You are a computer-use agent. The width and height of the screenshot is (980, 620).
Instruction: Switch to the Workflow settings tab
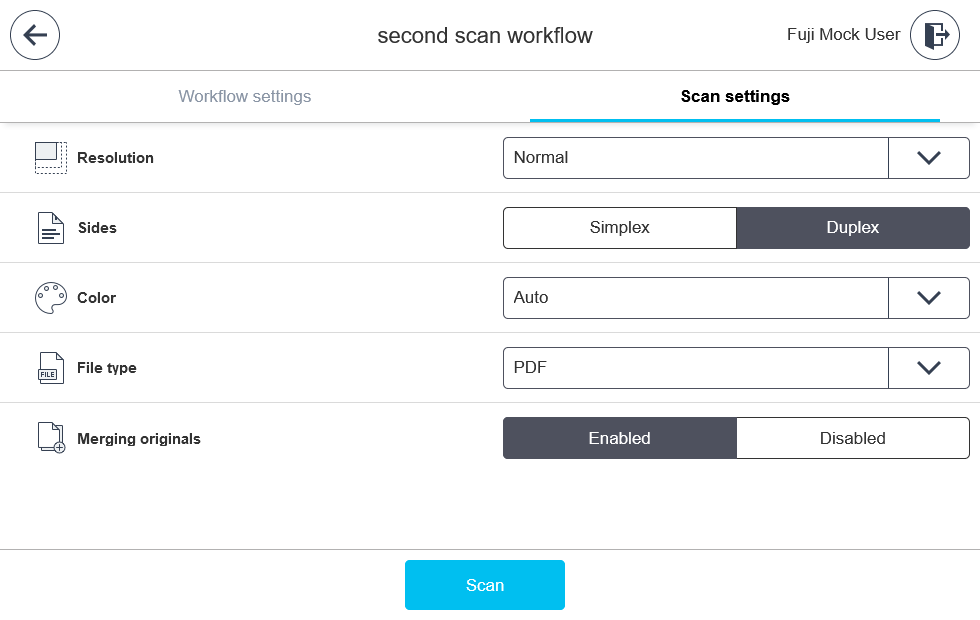pyautogui.click(x=244, y=96)
